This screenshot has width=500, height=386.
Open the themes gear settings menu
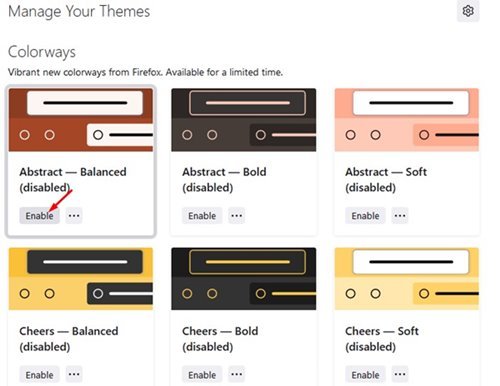coord(468,11)
